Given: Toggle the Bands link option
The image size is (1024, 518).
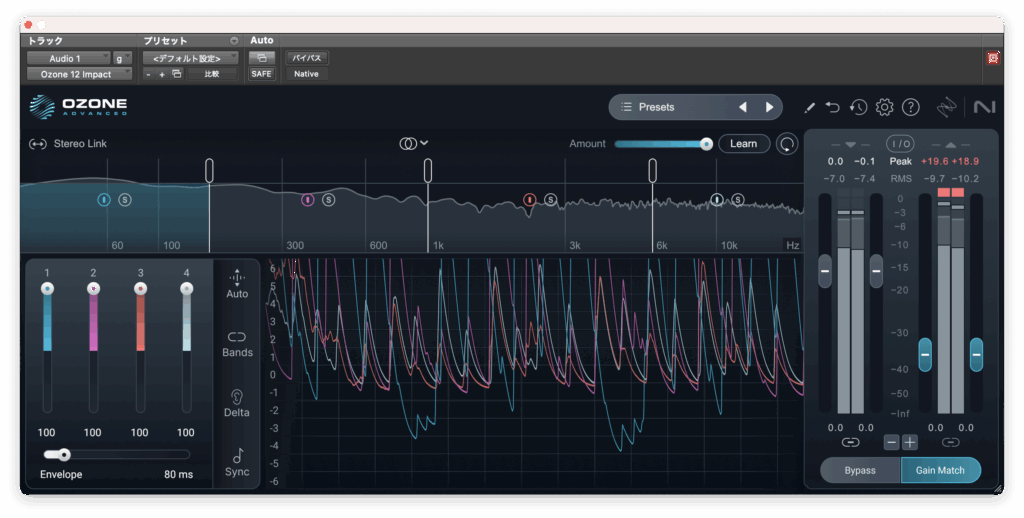Looking at the screenshot, I should (x=237, y=338).
